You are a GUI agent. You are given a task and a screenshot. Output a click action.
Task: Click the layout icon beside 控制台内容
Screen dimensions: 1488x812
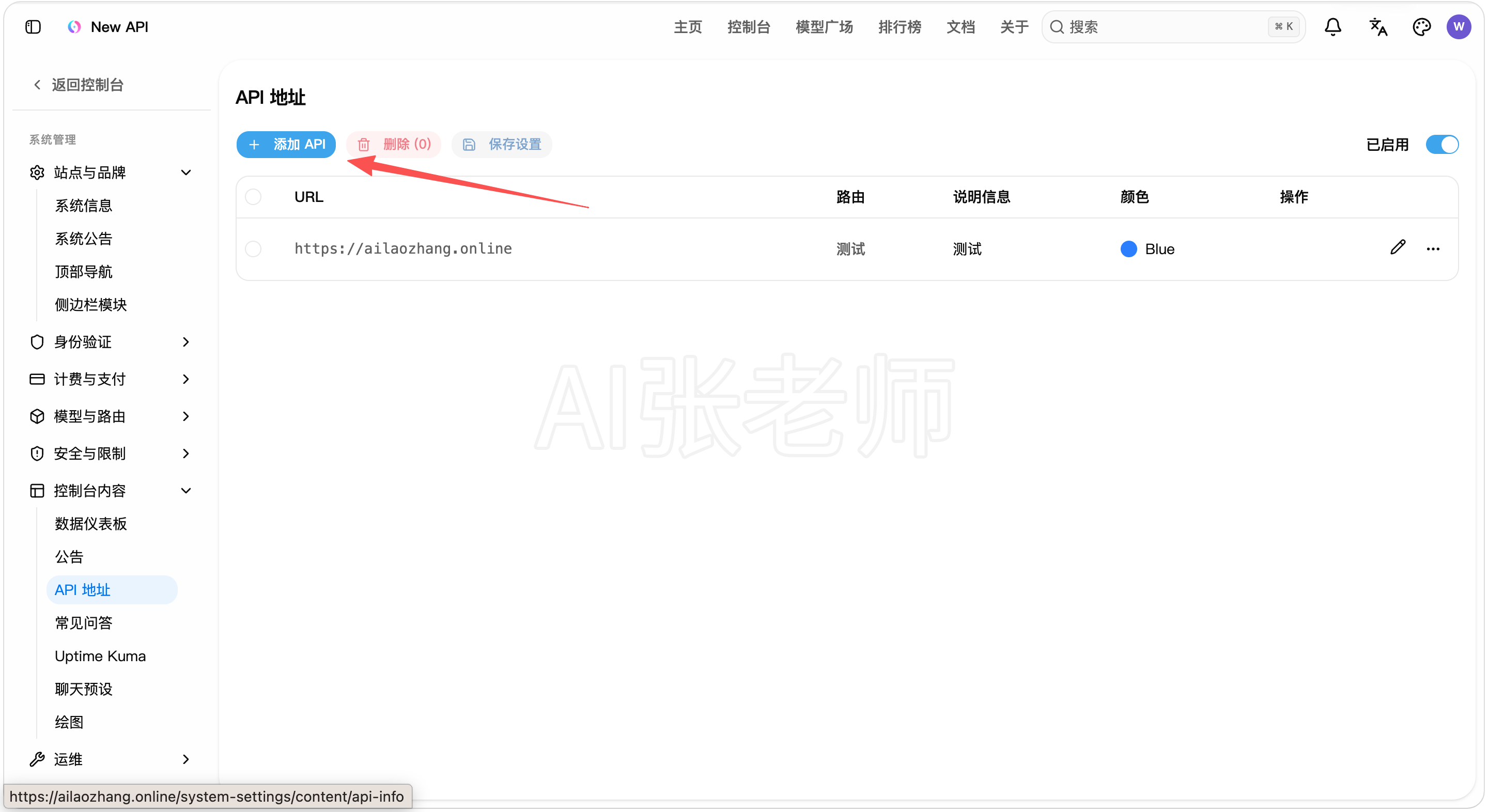(x=37, y=490)
